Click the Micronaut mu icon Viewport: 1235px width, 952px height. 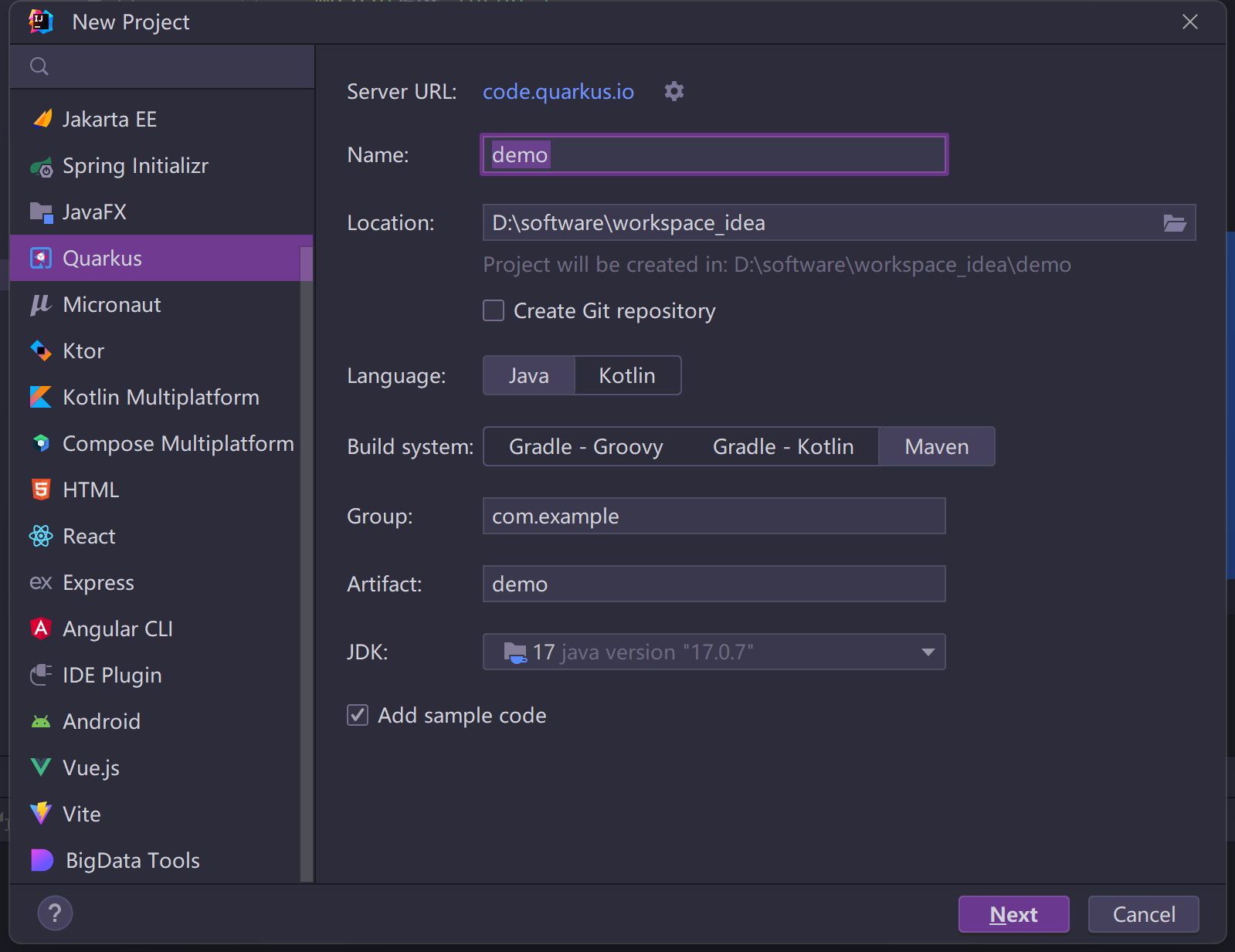[x=40, y=304]
